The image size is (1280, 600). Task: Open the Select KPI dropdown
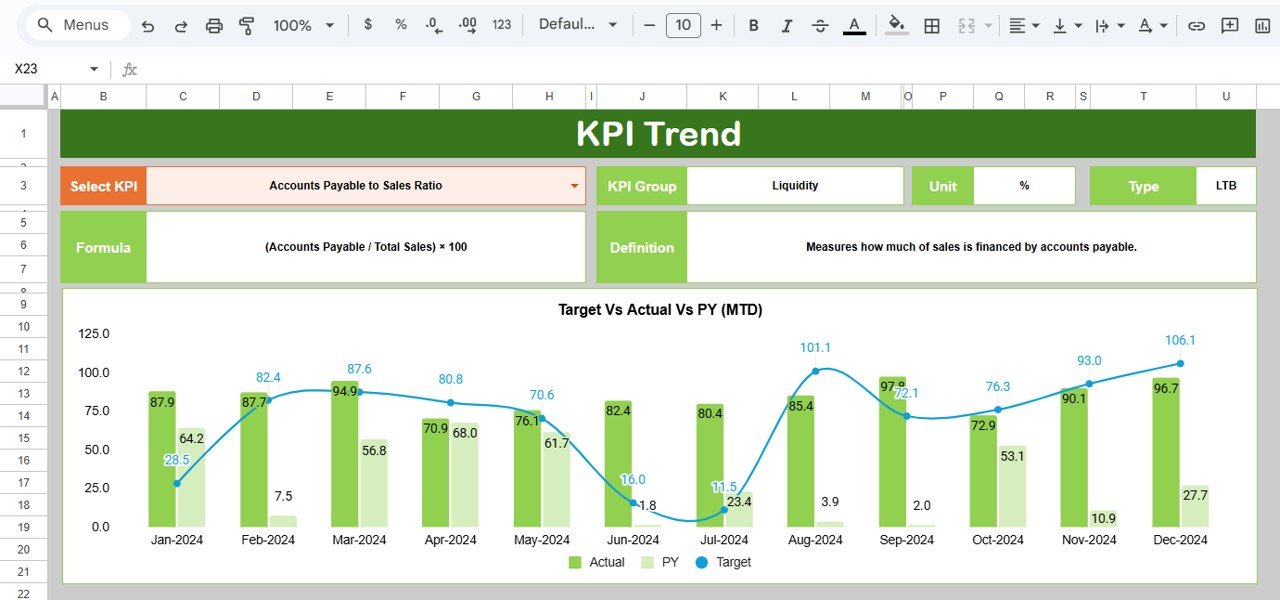pos(574,185)
